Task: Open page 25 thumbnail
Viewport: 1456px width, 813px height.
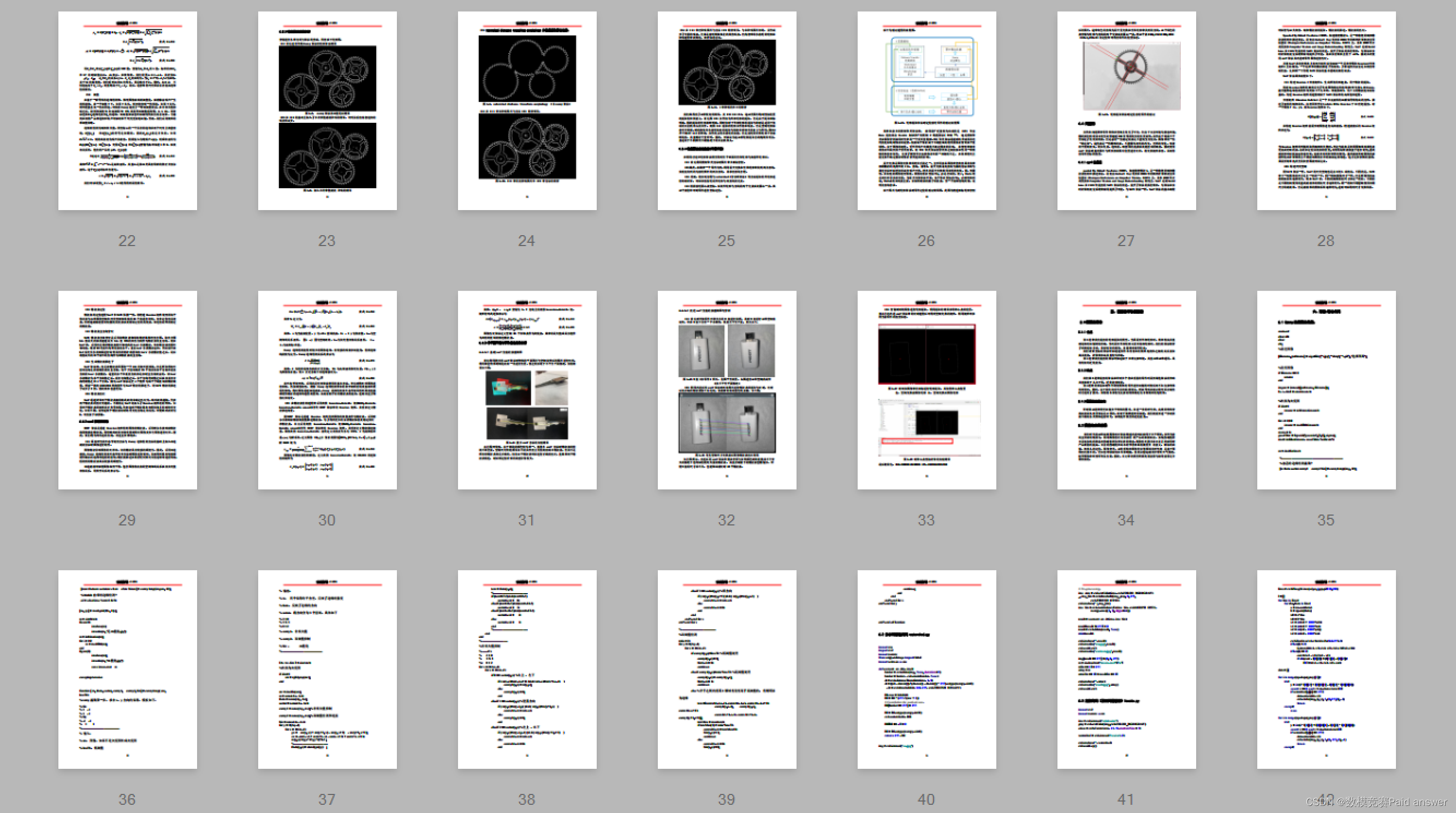Action: [x=727, y=111]
